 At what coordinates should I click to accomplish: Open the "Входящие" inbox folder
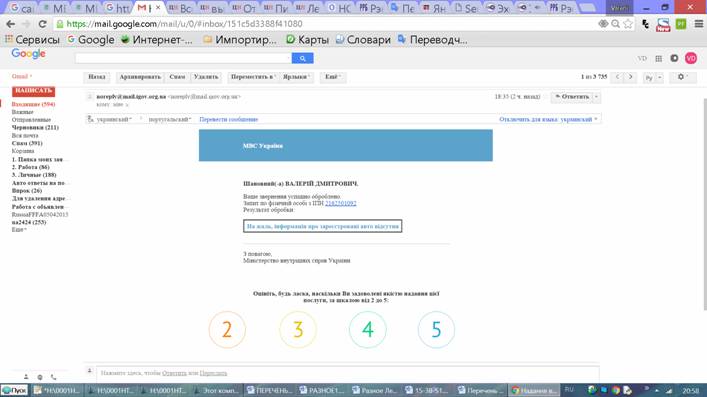pos(33,104)
